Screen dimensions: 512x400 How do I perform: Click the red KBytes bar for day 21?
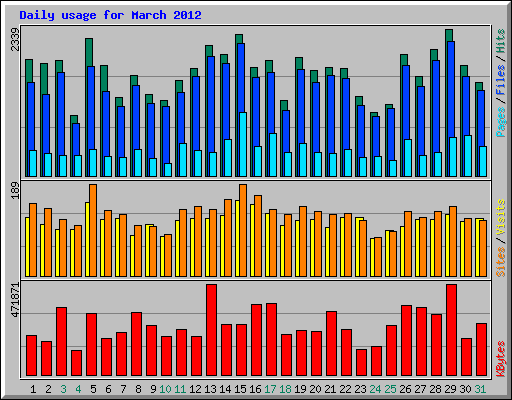pos(331,344)
